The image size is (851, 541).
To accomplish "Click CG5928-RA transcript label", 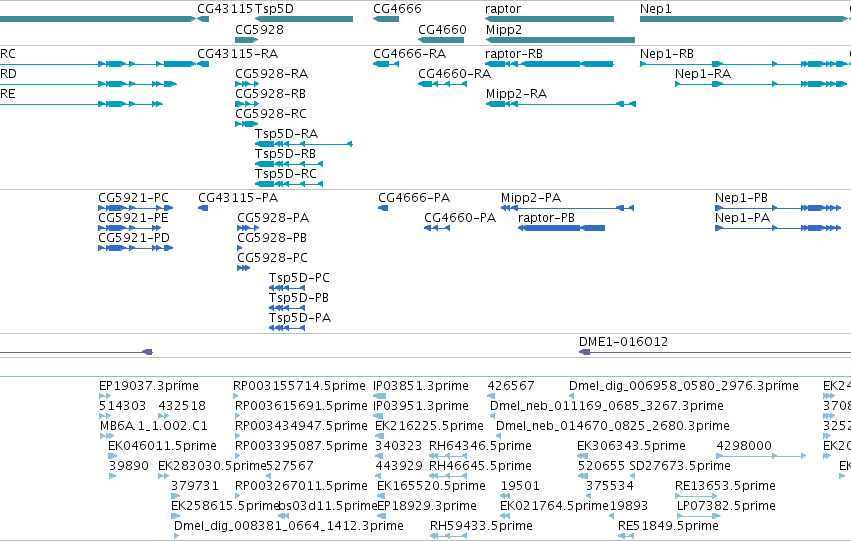I will (271, 74).
